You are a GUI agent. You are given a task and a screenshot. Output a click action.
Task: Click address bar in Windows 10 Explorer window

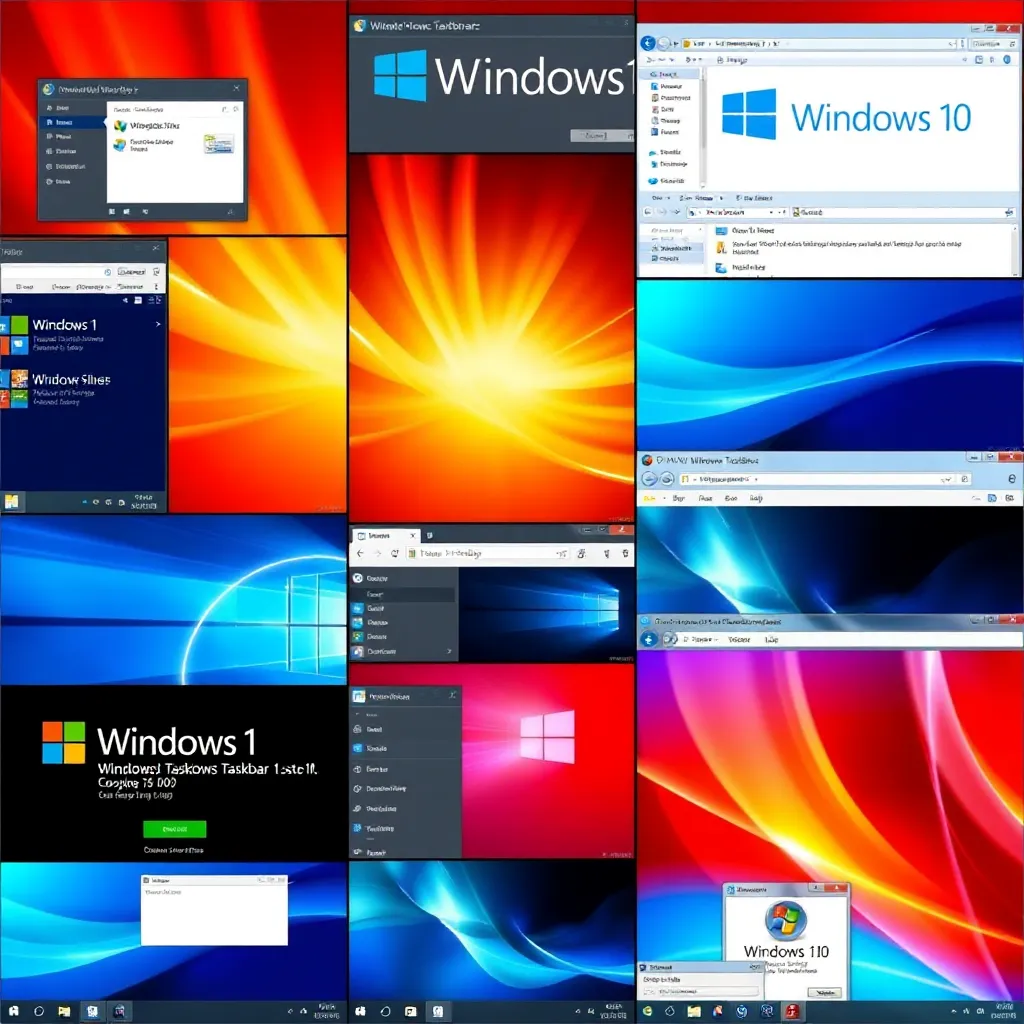(x=820, y=44)
